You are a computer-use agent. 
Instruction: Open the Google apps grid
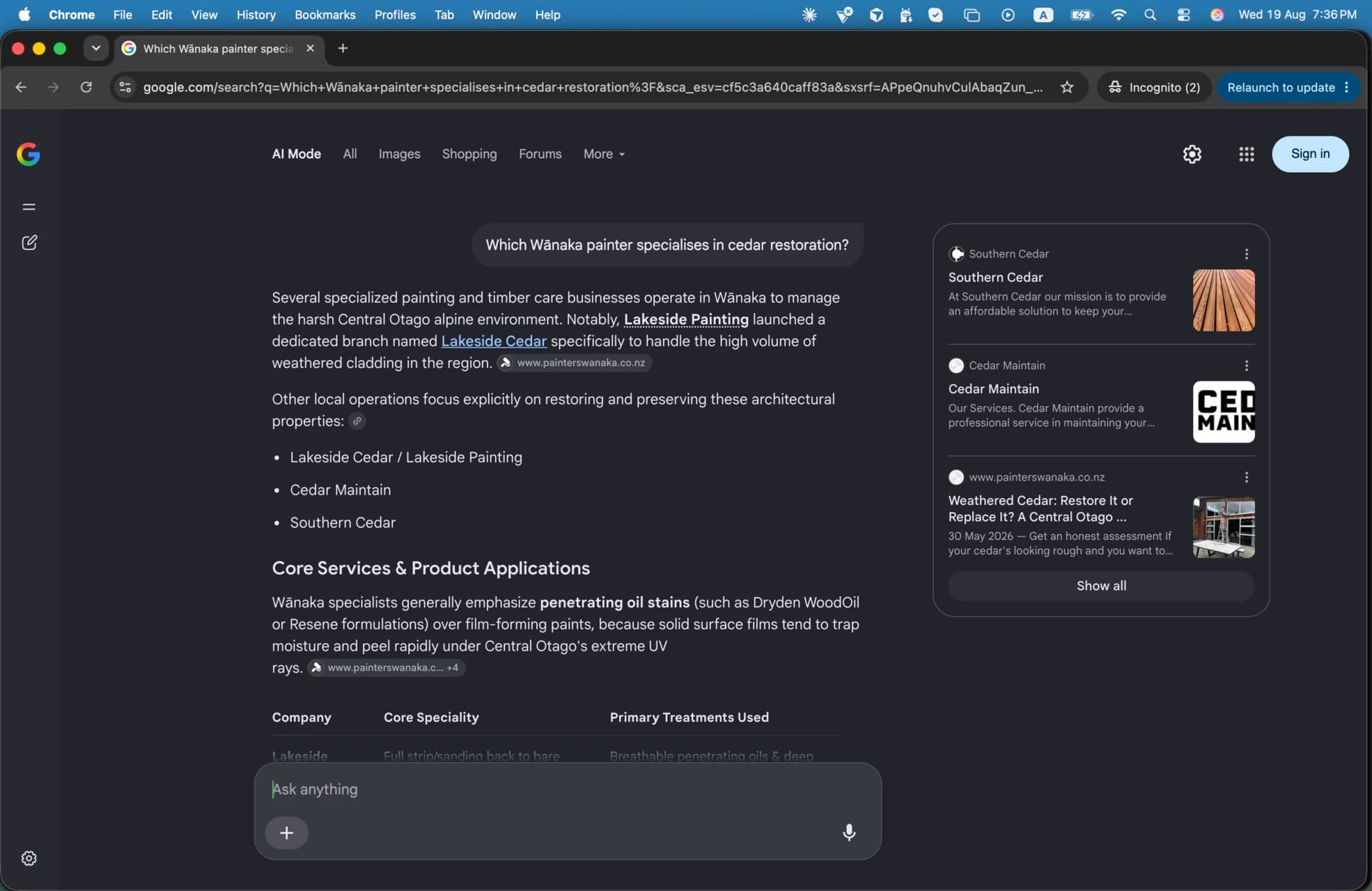pos(1247,154)
